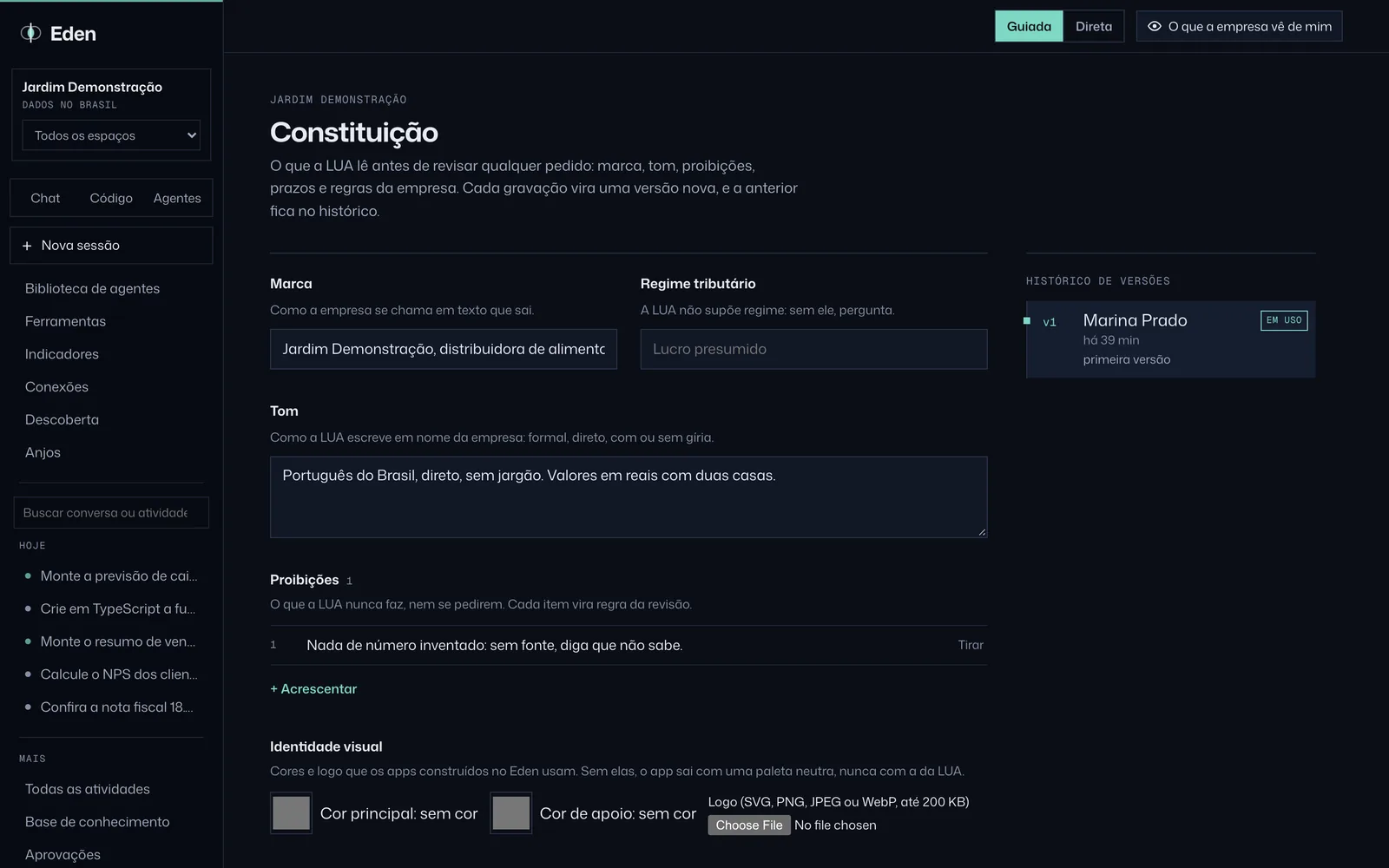This screenshot has width=1389, height=868.
Task: Click the plus icon beside Nova sessão
Action: (27, 246)
